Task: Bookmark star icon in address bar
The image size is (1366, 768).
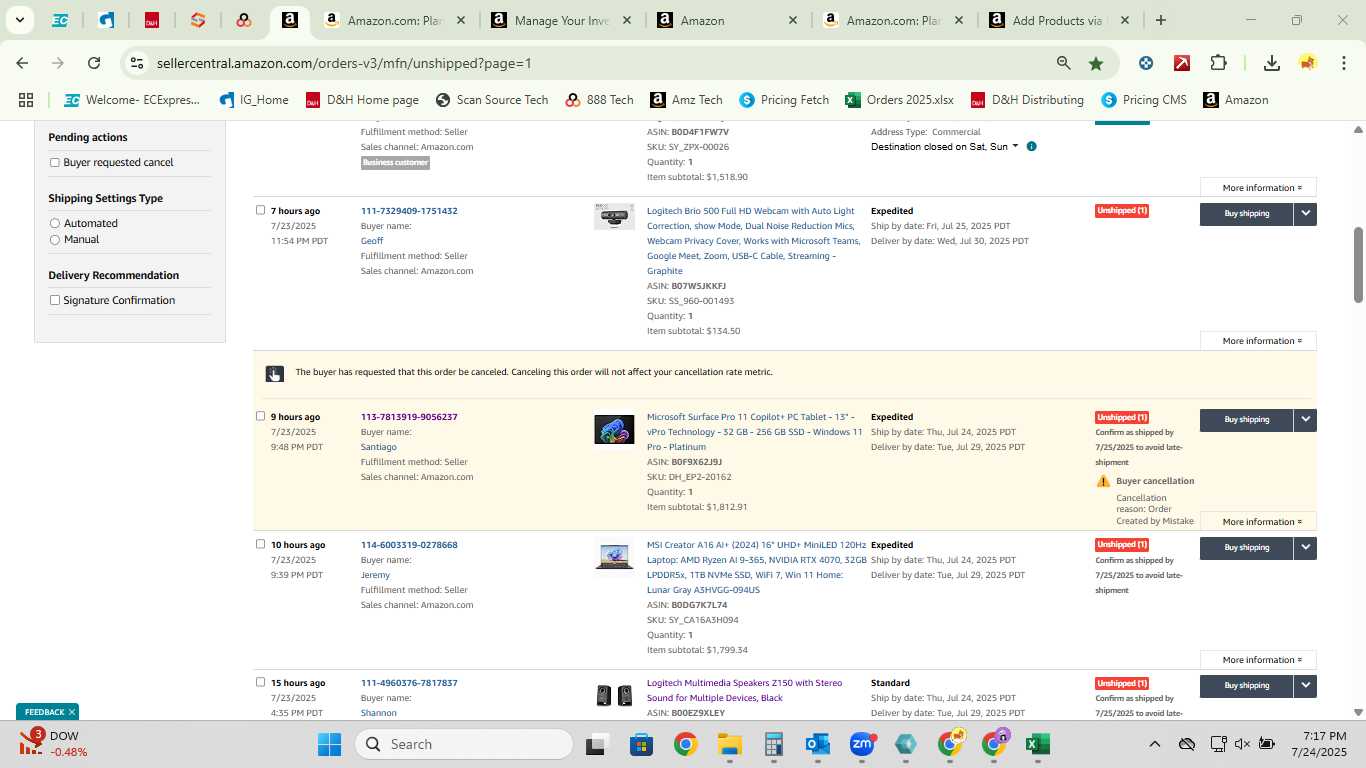Action: [x=1096, y=63]
